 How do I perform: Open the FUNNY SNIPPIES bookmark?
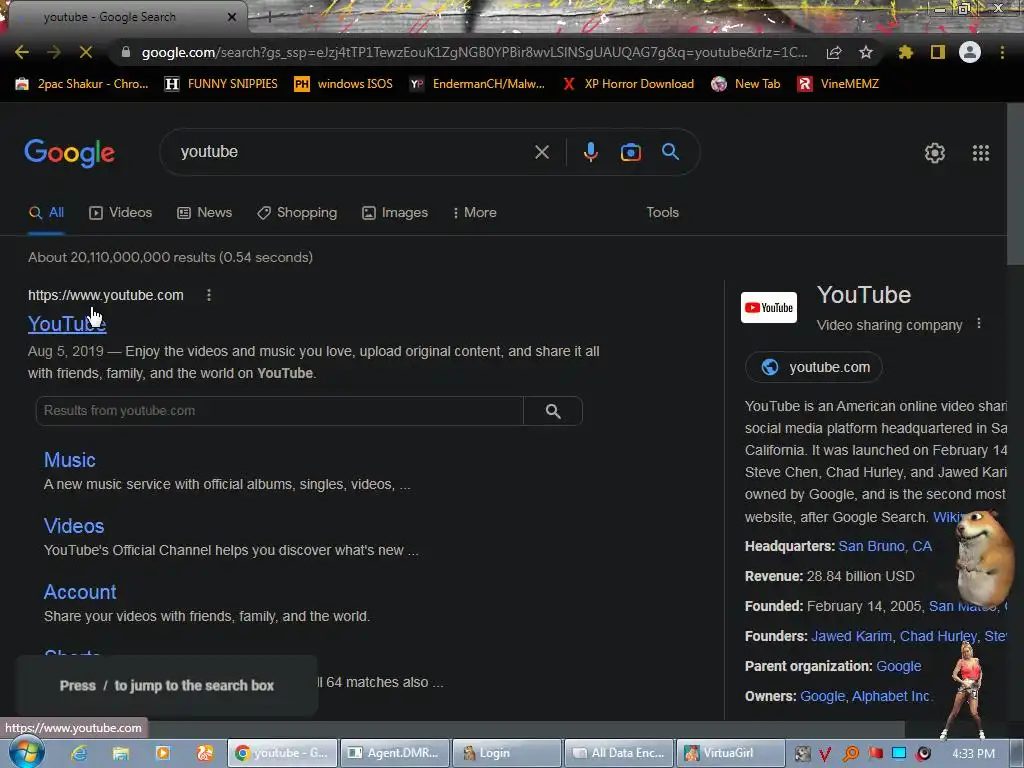[x=221, y=84]
